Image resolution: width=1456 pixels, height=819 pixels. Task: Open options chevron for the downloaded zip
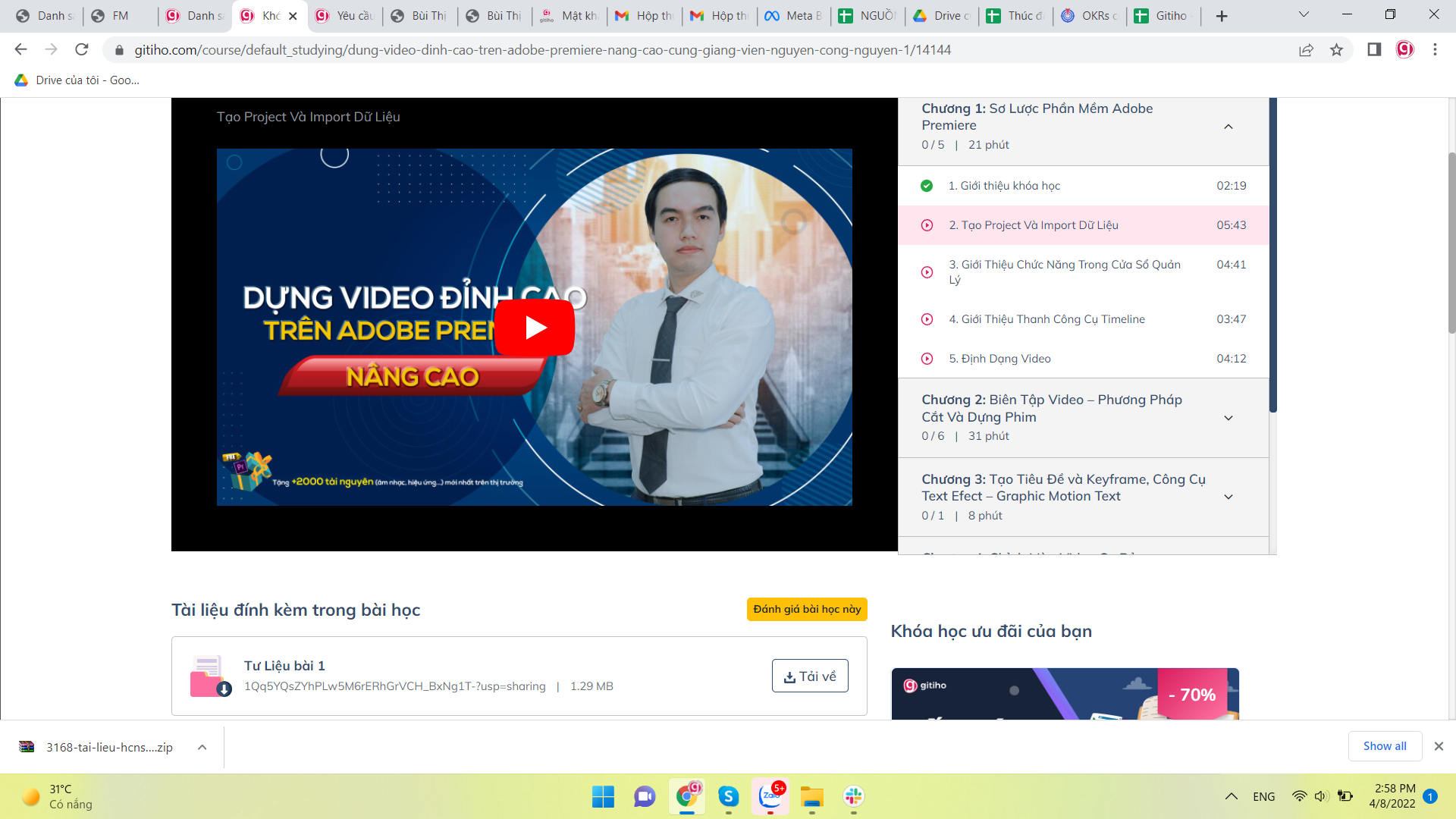[202, 747]
